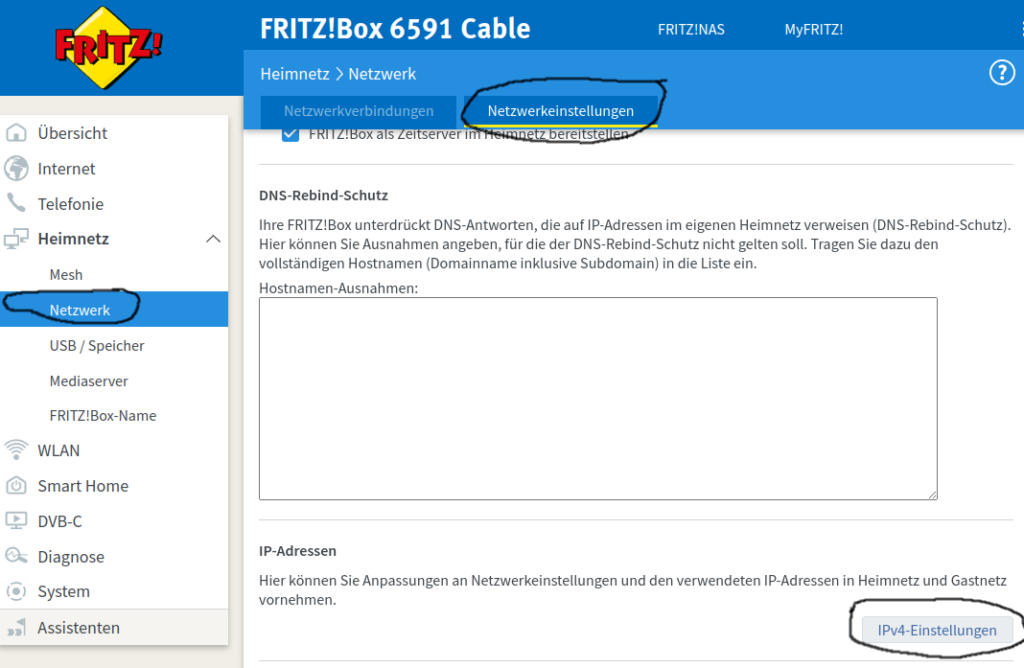Click the IPv4-Einstellungen button
This screenshot has width=1024, height=668.
[x=937, y=630]
